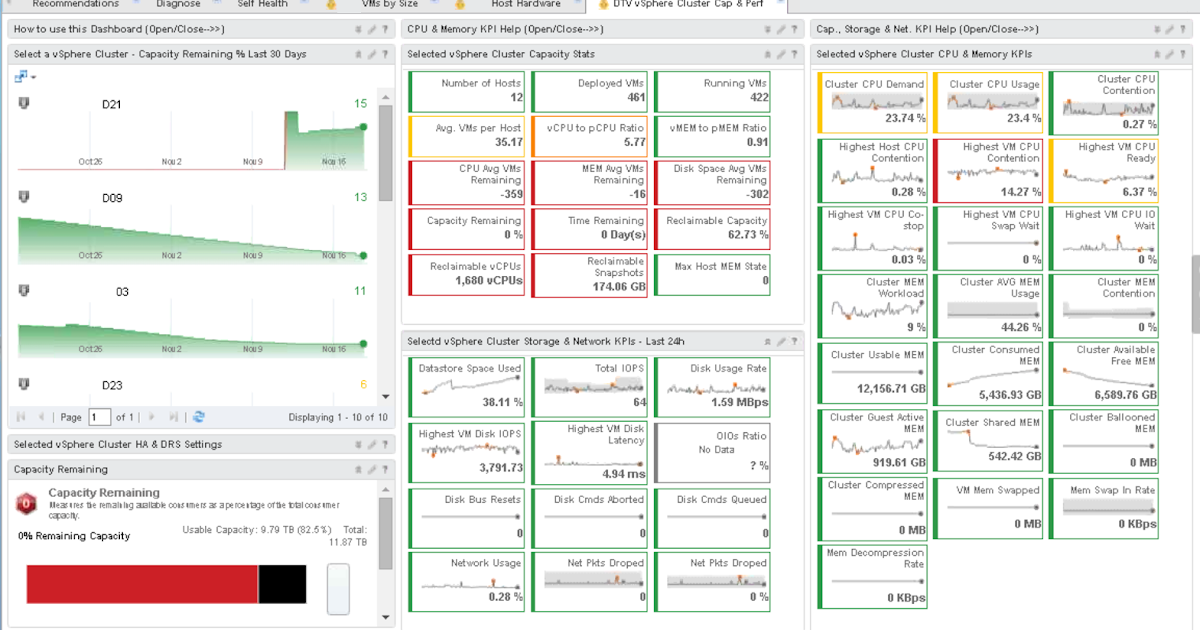Screen dimensions: 1200x630
Task: Expand the How to use this Dashboard section
Action: [118, 29]
